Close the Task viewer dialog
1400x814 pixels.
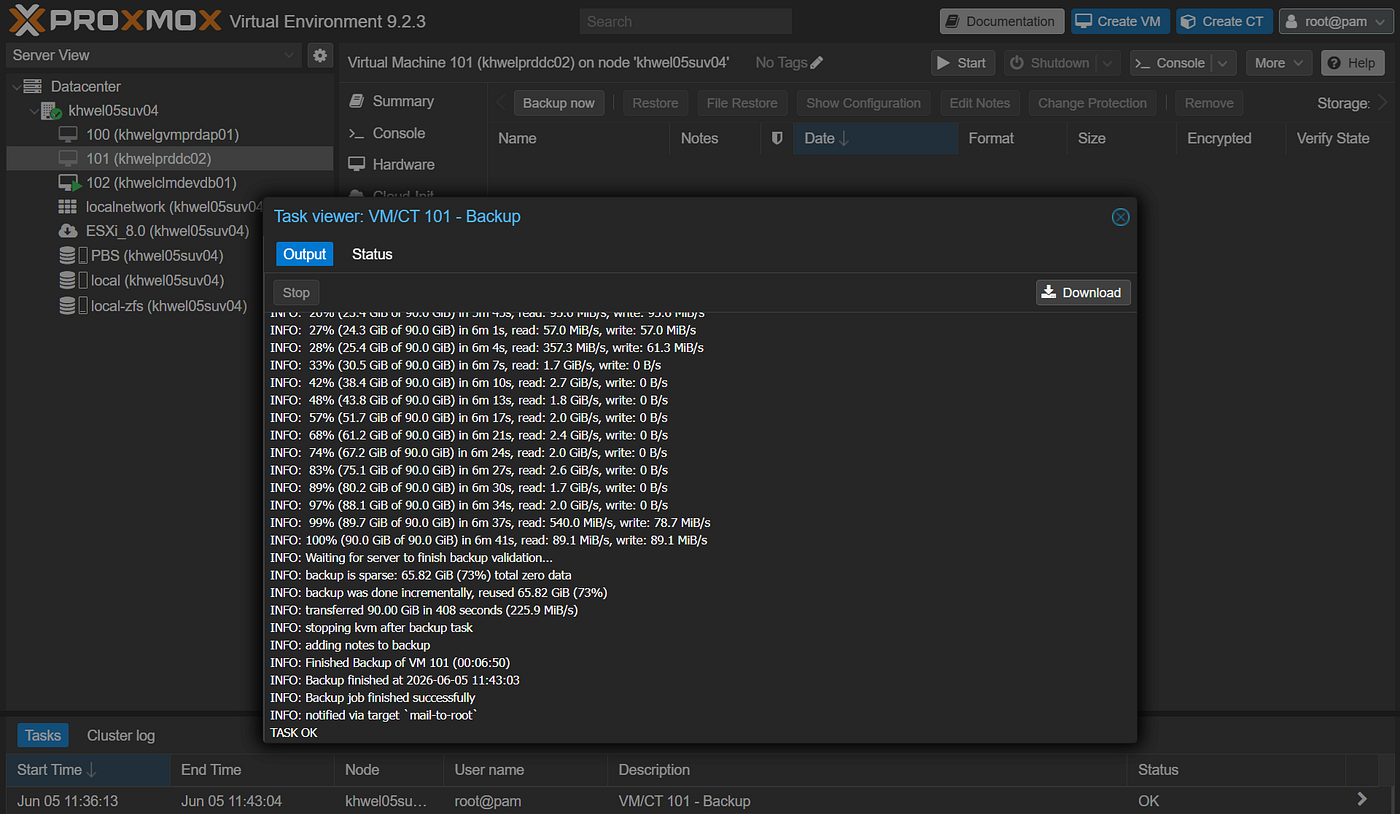click(x=1120, y=217)
